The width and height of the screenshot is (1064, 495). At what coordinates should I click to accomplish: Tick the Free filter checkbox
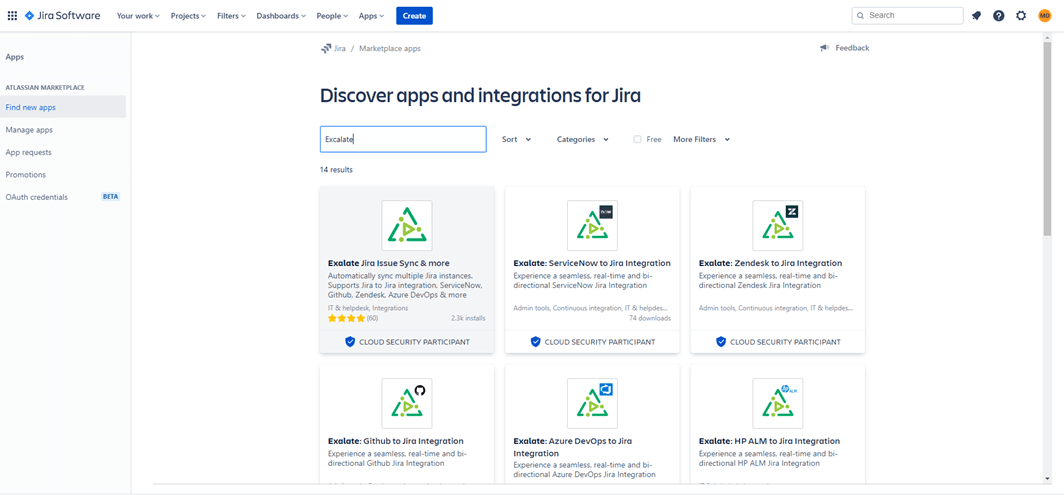click(x=637, y=139)
